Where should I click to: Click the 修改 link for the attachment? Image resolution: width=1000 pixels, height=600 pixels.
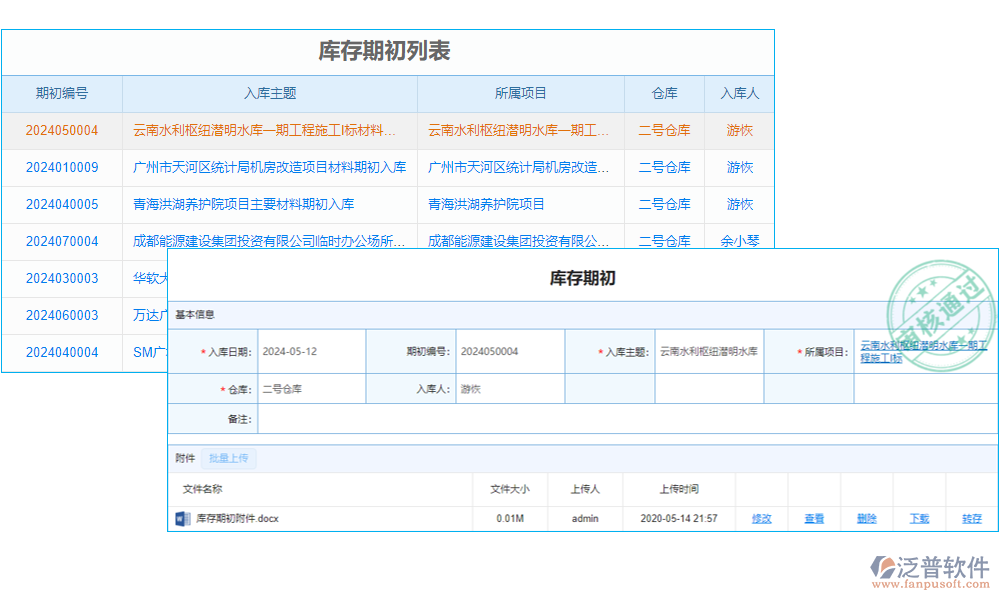pos(763,518)
